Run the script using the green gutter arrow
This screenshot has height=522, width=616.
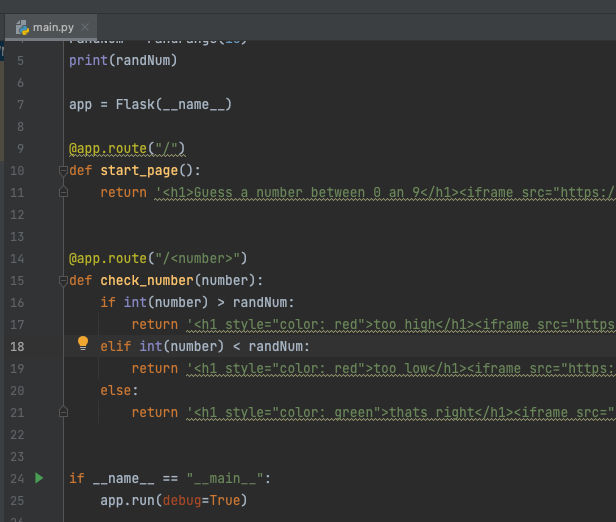(x=39, y=478)
